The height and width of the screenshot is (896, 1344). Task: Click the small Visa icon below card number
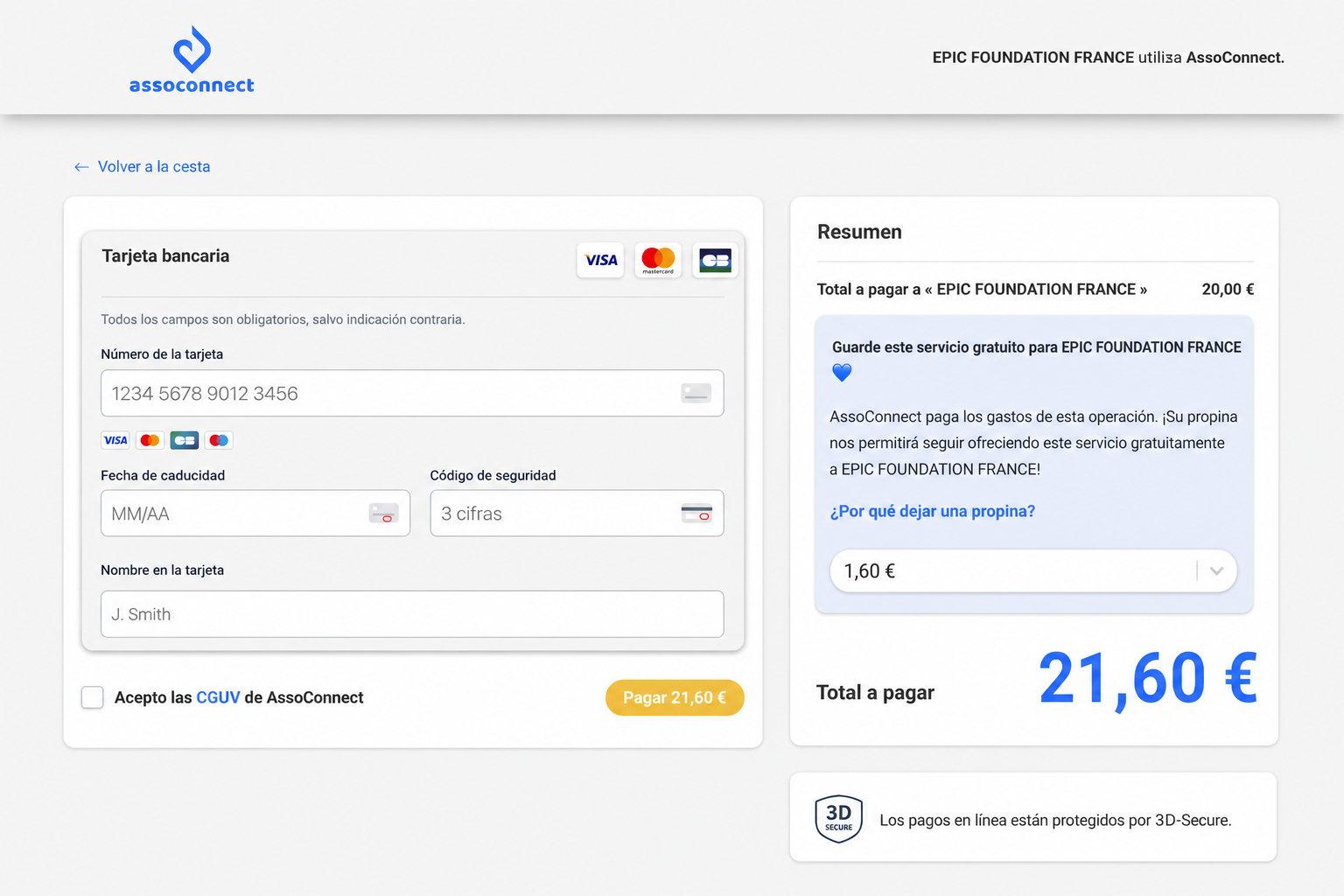(x=115, y=440)
